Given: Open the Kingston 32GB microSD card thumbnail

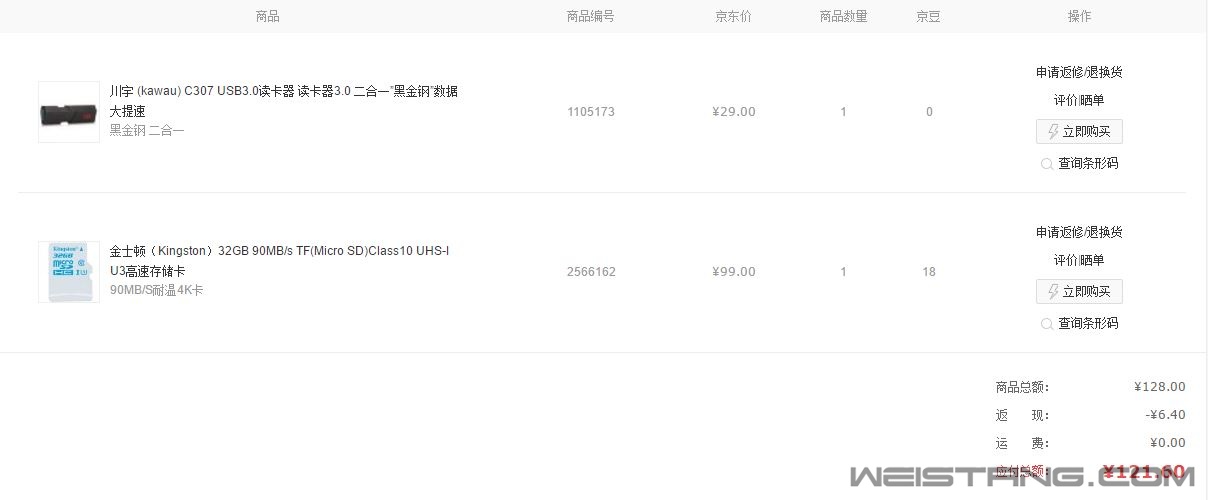Looking at the screenshot, I should click(x=69, y=272).
